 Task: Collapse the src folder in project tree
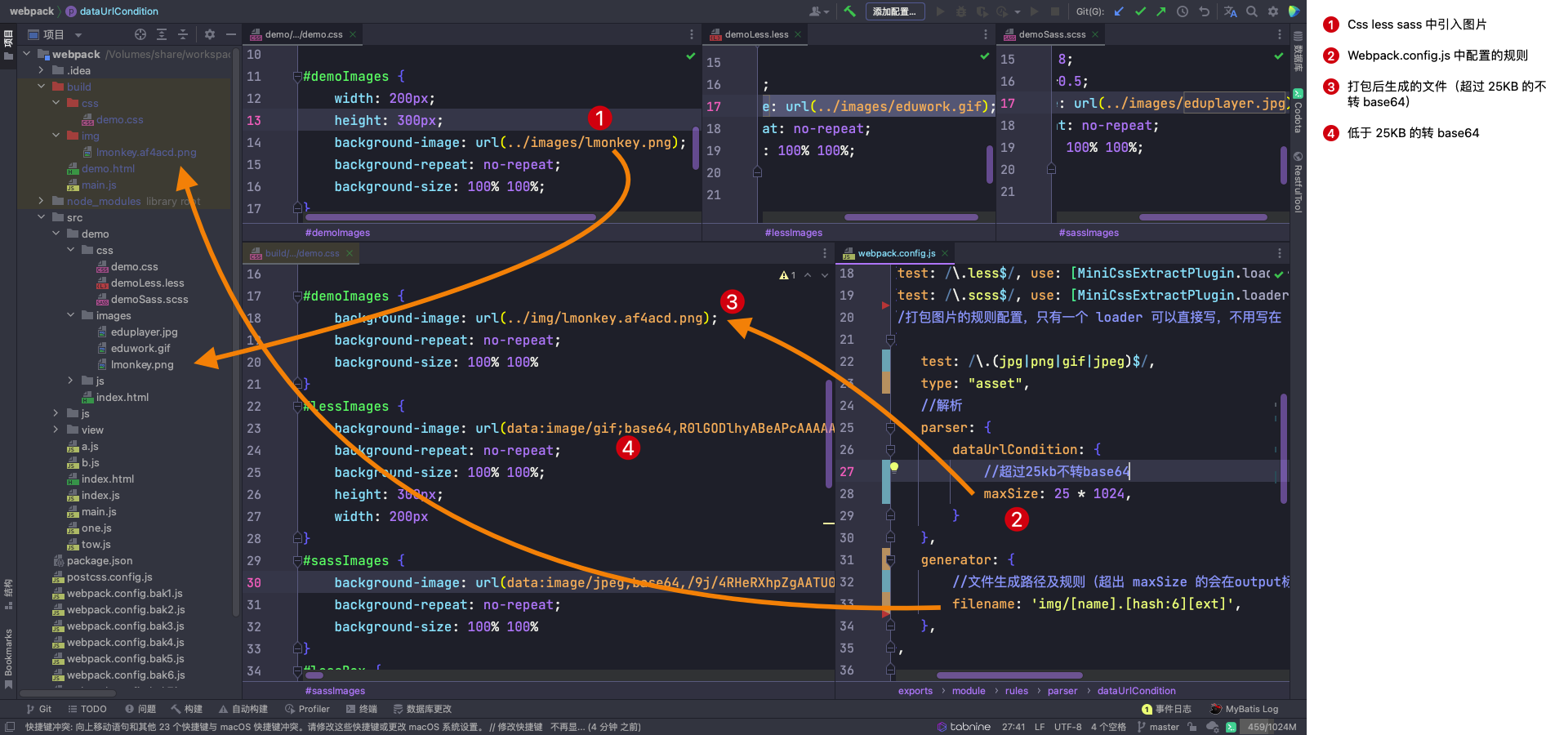coord(42,217)
